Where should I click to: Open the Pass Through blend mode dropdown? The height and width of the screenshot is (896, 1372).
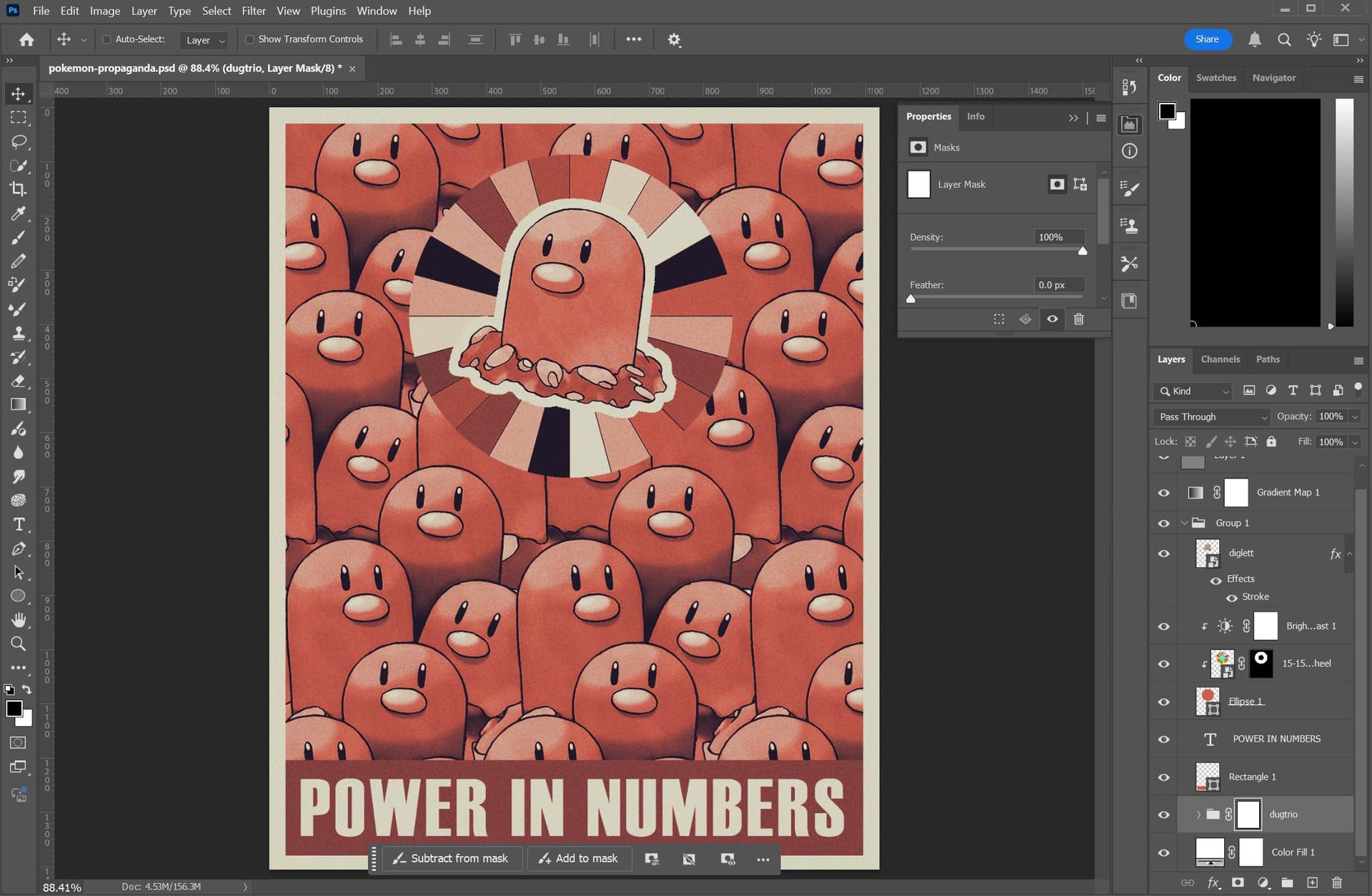tap(1213, 417)
